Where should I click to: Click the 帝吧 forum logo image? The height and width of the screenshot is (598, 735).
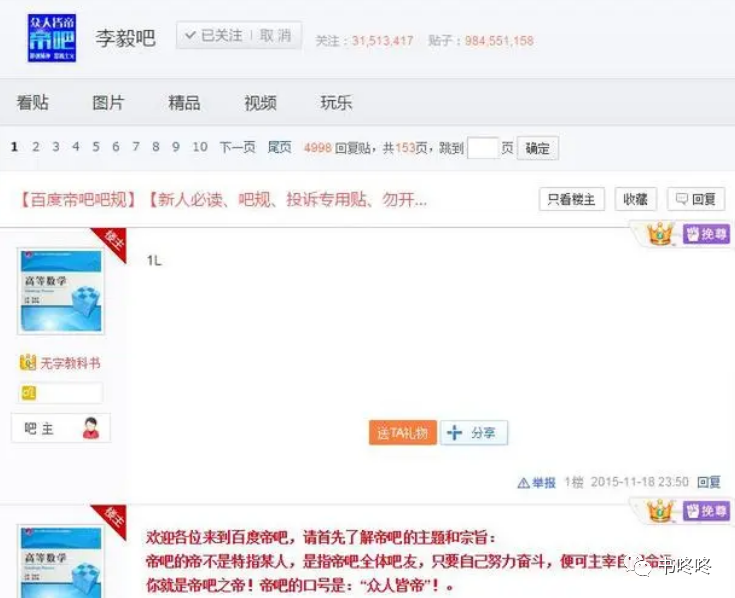click(52, 38)
